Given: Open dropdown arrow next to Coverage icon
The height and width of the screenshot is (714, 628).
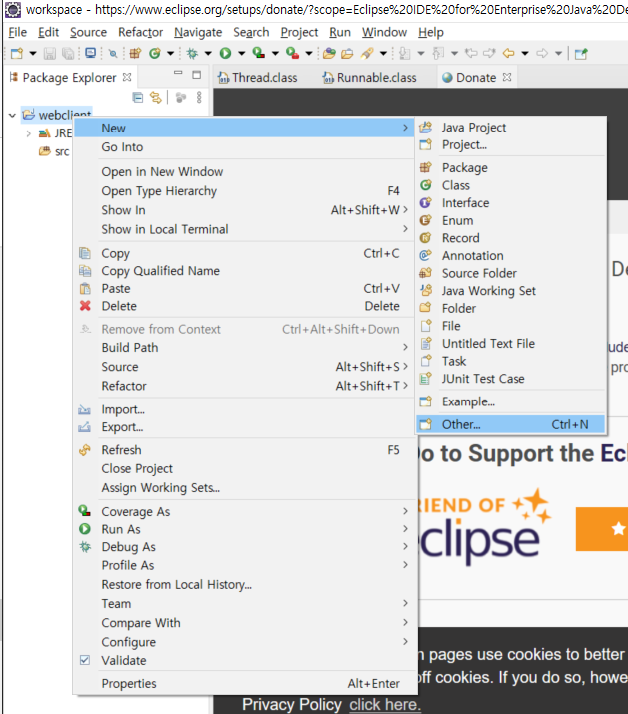Looking at the screenshot, I should 275,54.
